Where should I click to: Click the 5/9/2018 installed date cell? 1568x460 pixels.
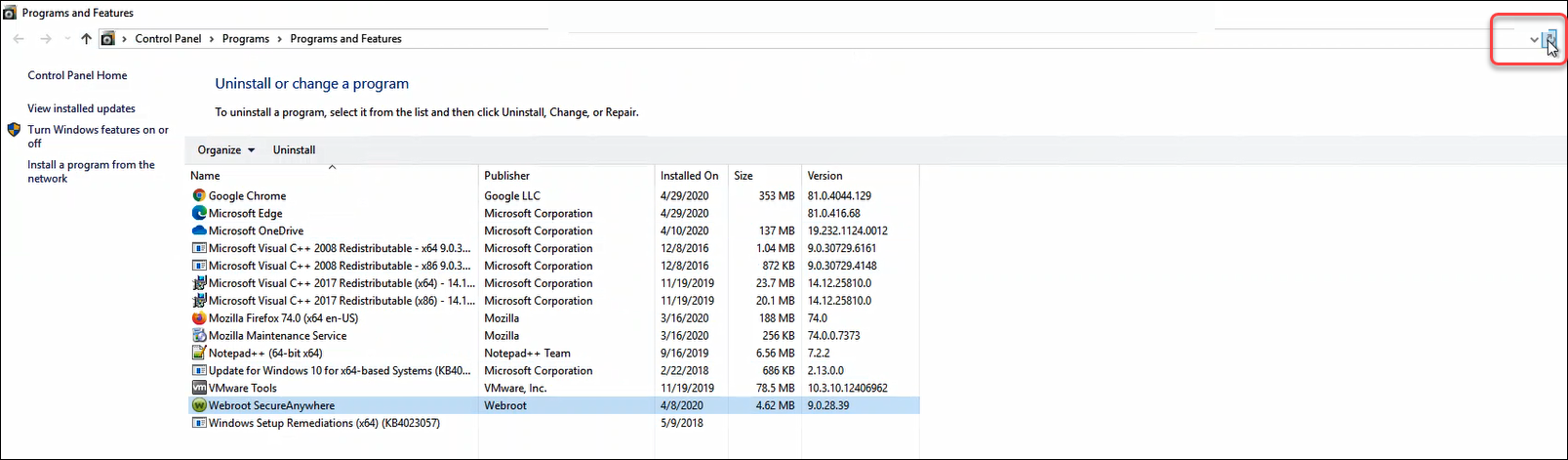point(682,423)
